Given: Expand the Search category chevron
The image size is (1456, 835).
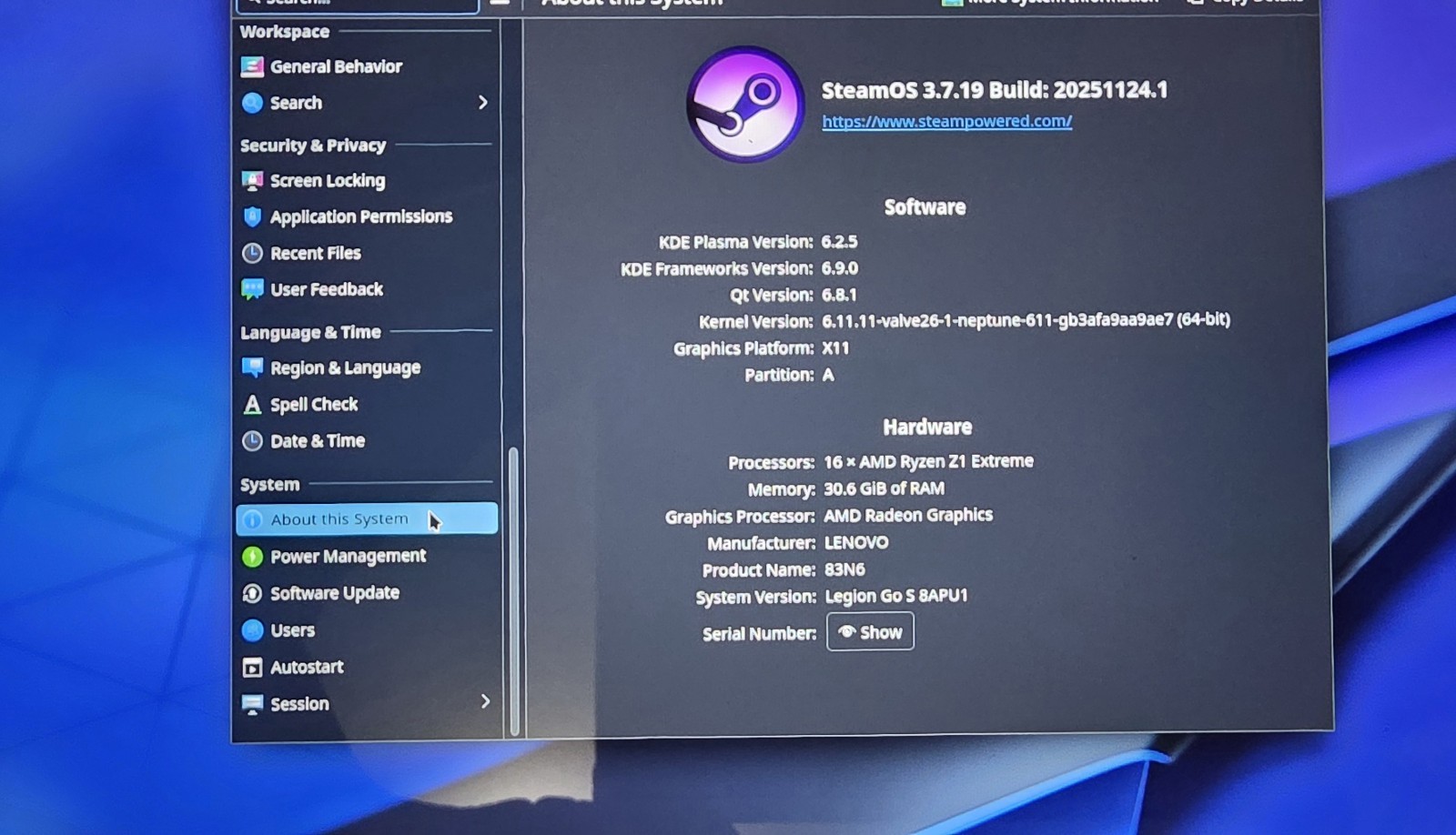Looking at the screenshot, I should pyautogui.click(x=483, y=103).
